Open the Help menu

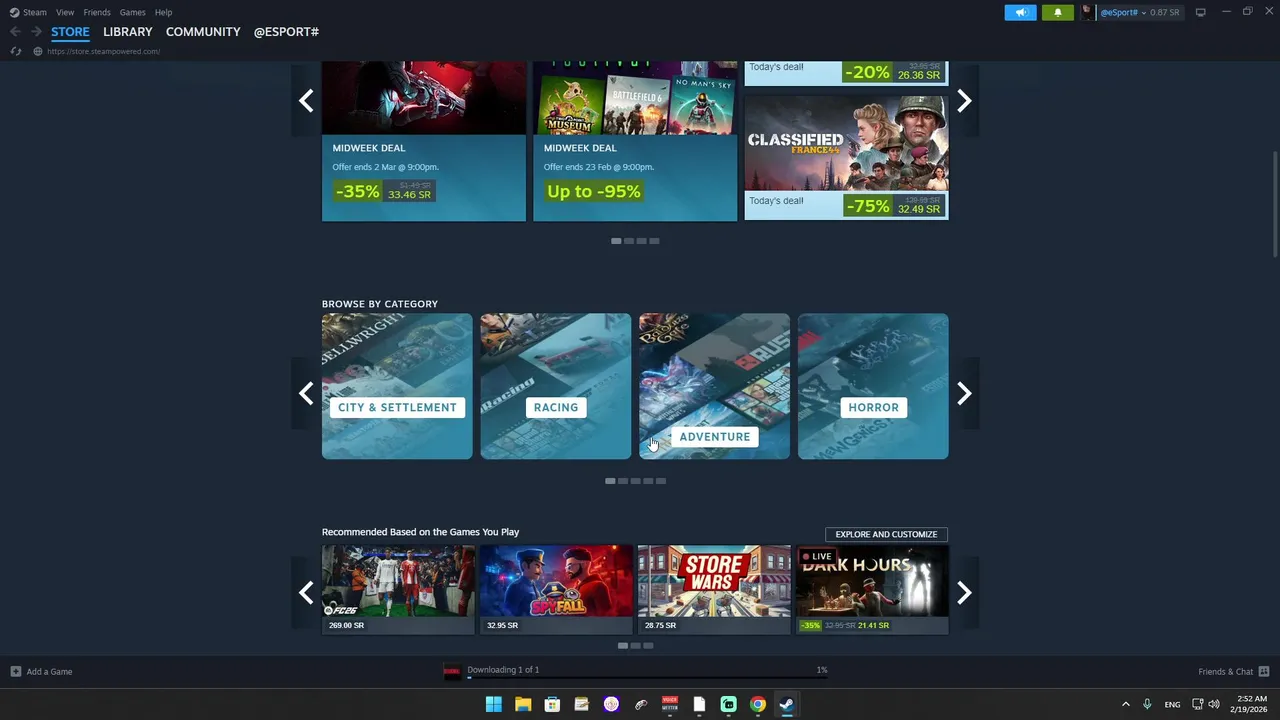click(x=163, y=12)
